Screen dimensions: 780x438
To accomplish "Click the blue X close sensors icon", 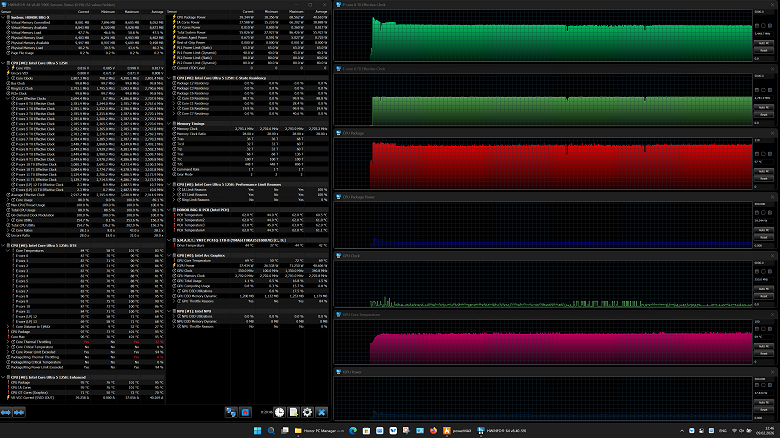I will pyautogui.click(x=322, y=411).
